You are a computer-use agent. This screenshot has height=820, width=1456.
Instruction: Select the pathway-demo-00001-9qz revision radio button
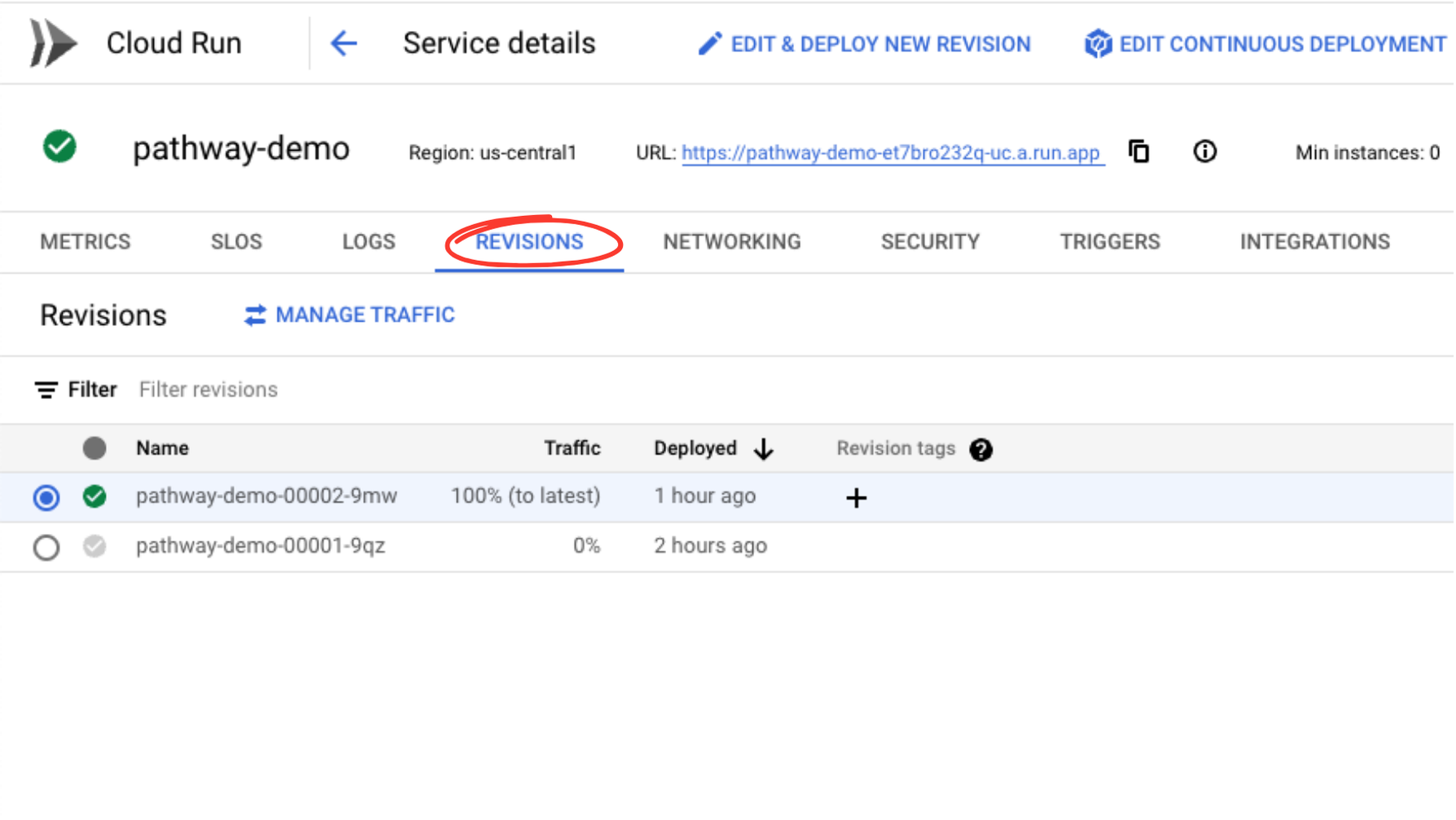pos(46,547)
